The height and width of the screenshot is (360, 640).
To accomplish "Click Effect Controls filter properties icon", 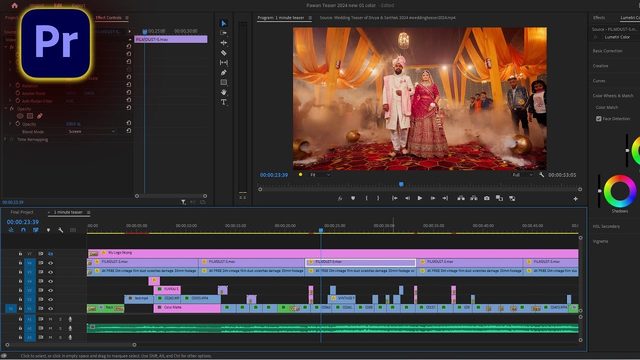I will tap(183, 202).
